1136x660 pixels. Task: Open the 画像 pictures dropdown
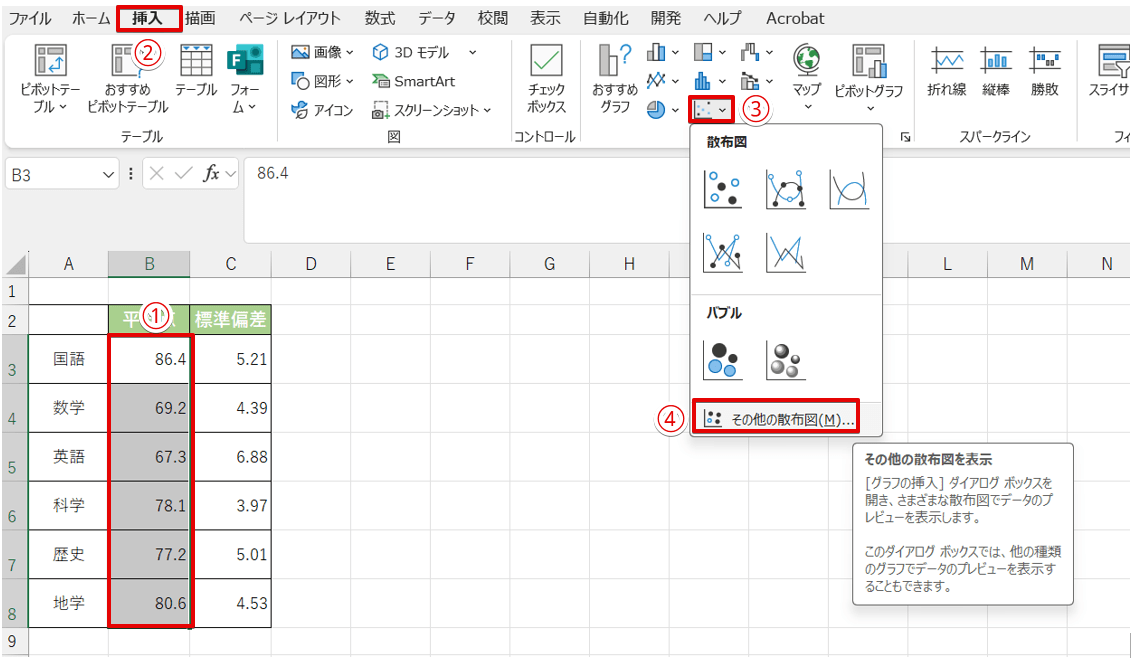[x=322, y=52]
